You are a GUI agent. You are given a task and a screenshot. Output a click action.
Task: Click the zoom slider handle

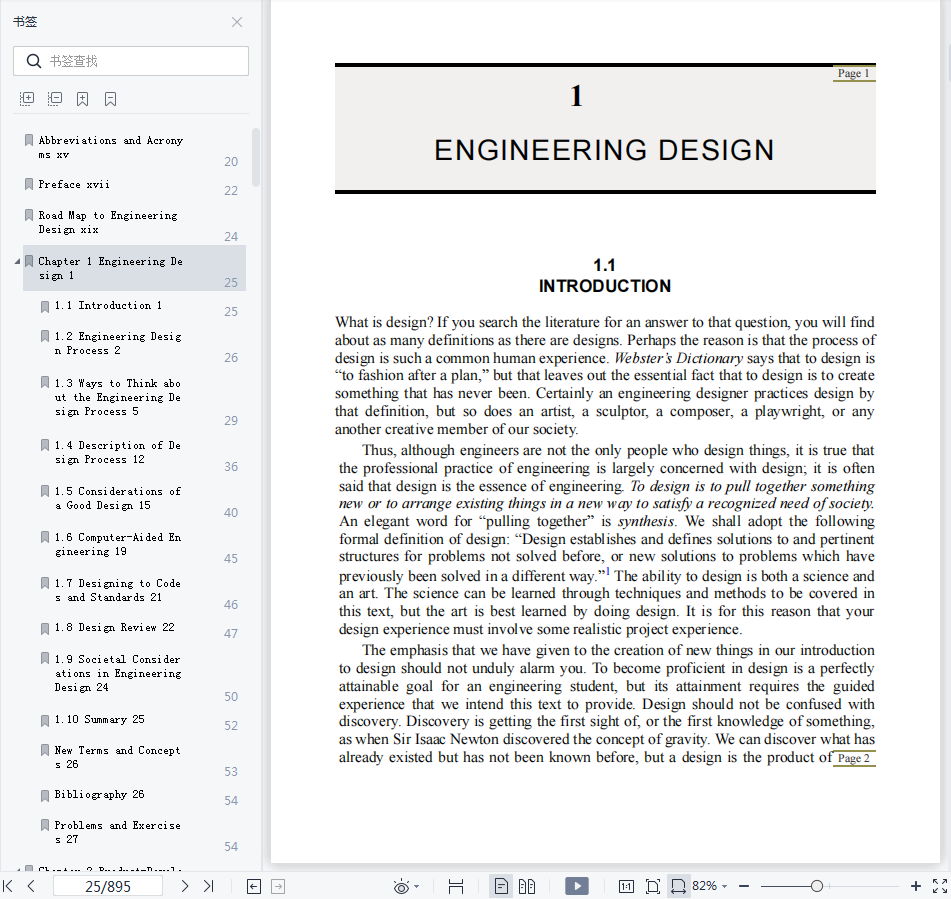[x=817, y=886]
